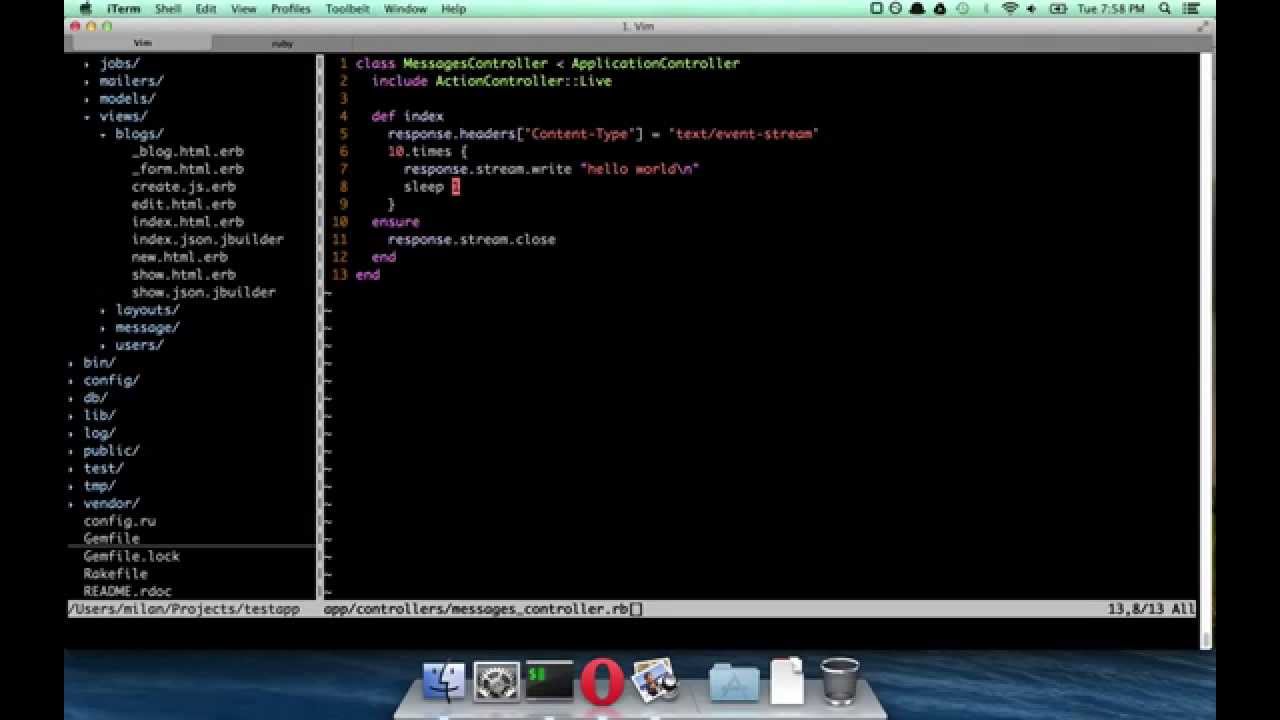Click messages_controller.rb path in status line

pyautogui.click(x=476, y=608)
